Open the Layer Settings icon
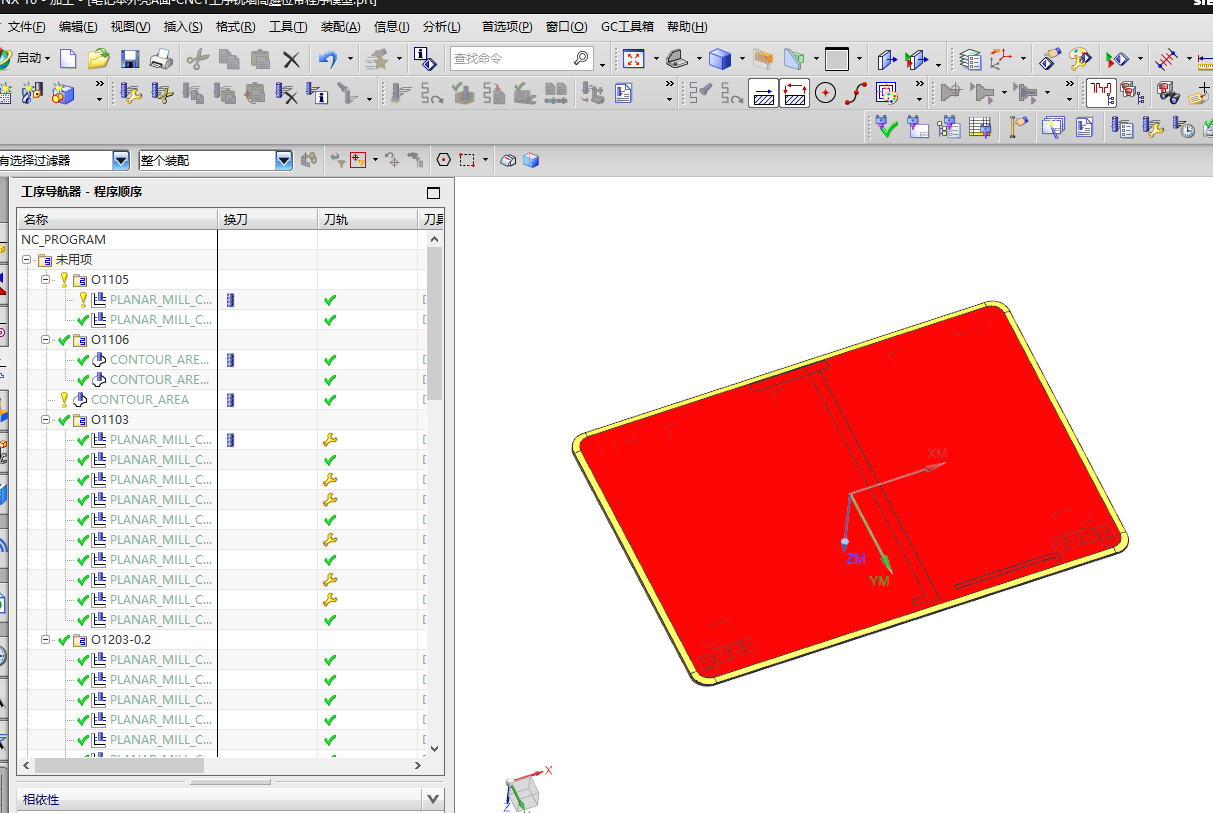This screenshot has width=1213, height=813. click(x=970, y=59)
